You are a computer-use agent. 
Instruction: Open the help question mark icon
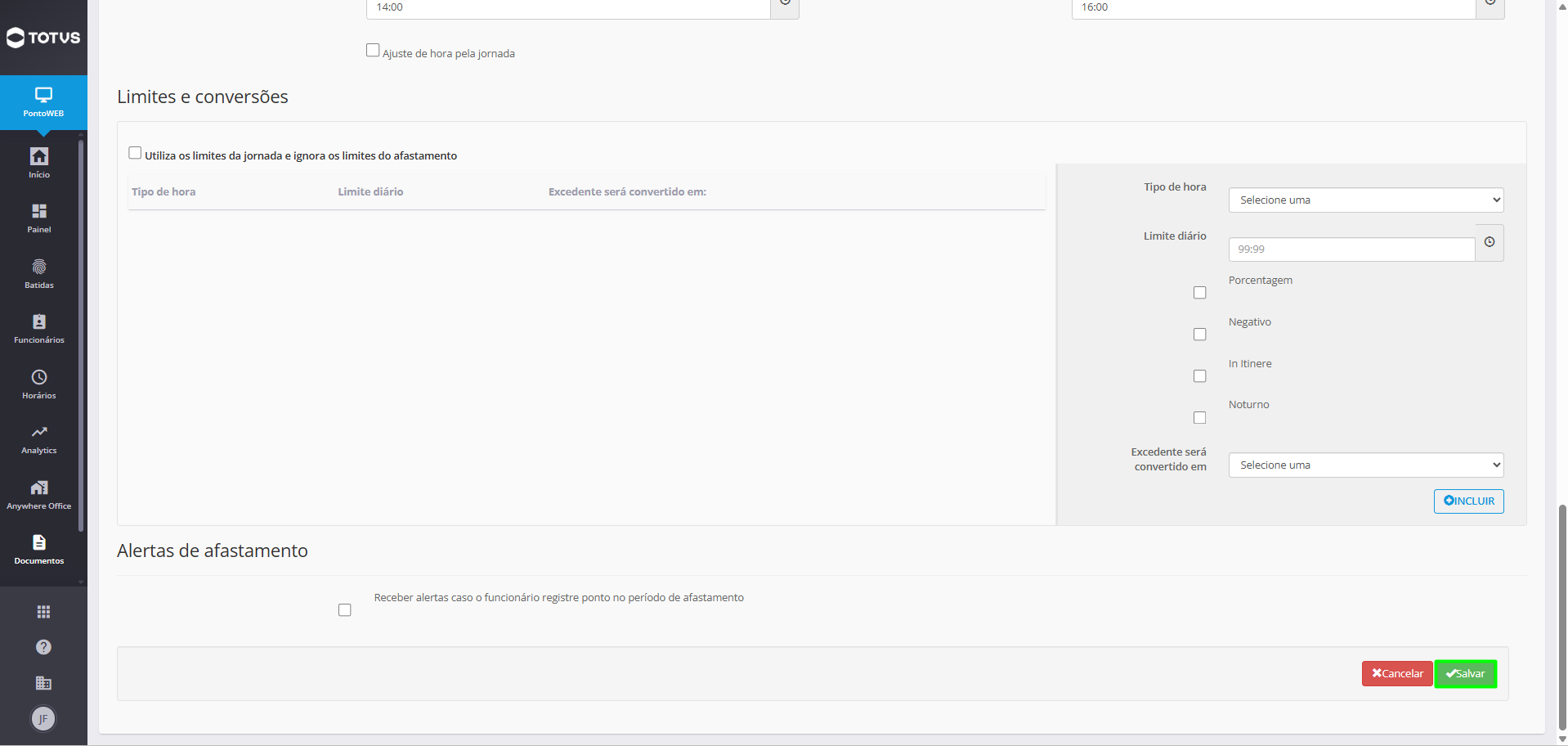tap(43, 647)
